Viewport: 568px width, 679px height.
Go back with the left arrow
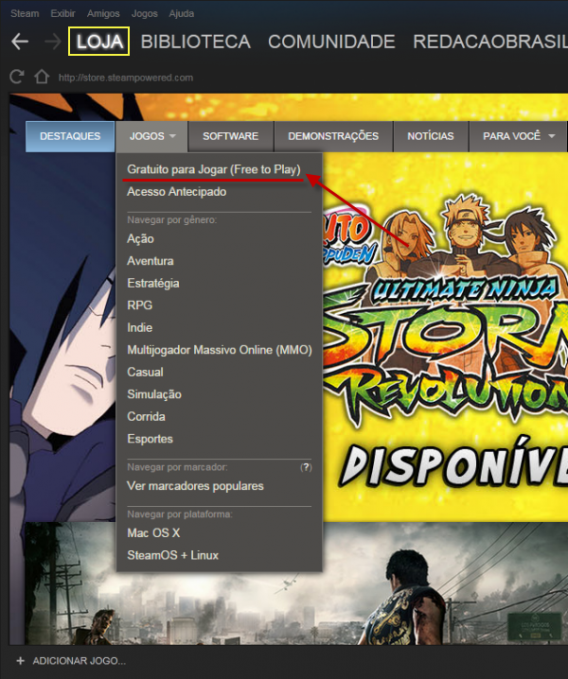coord(20,42)
